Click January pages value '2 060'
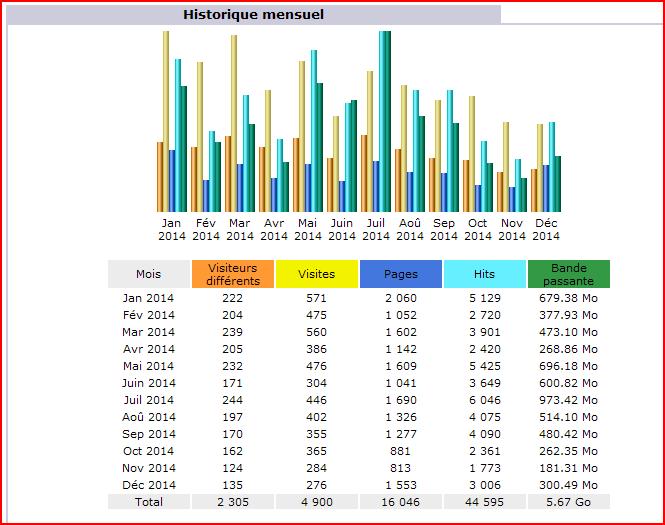Screen dimensions: 665x525 tap(401, 298)
